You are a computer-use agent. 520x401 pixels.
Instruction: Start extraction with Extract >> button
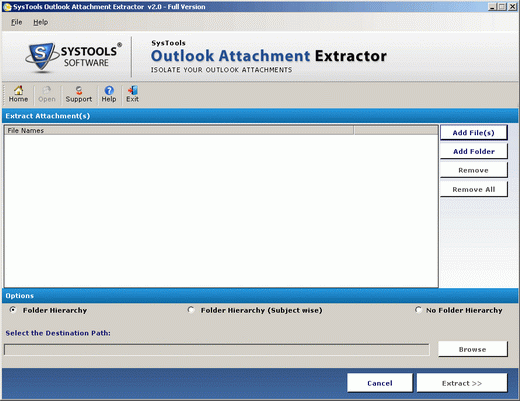pos(462,383)
